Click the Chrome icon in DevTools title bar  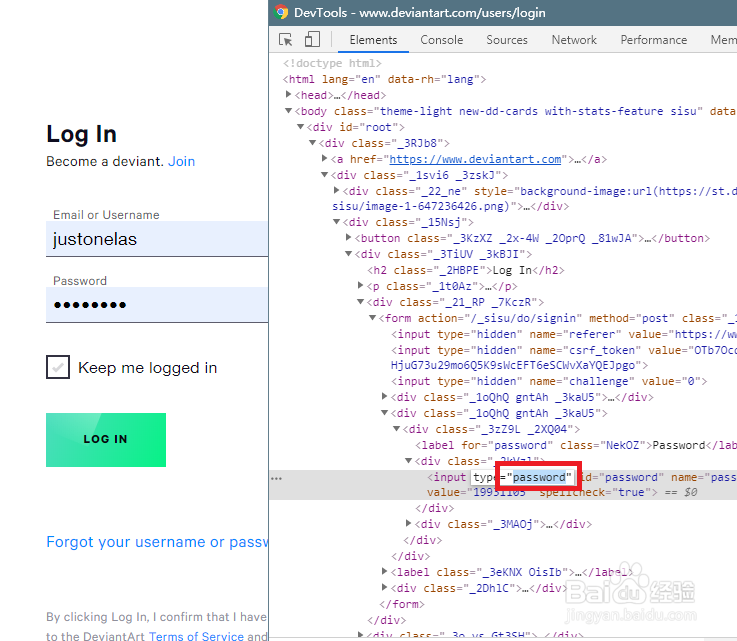(x=282, y=12)
